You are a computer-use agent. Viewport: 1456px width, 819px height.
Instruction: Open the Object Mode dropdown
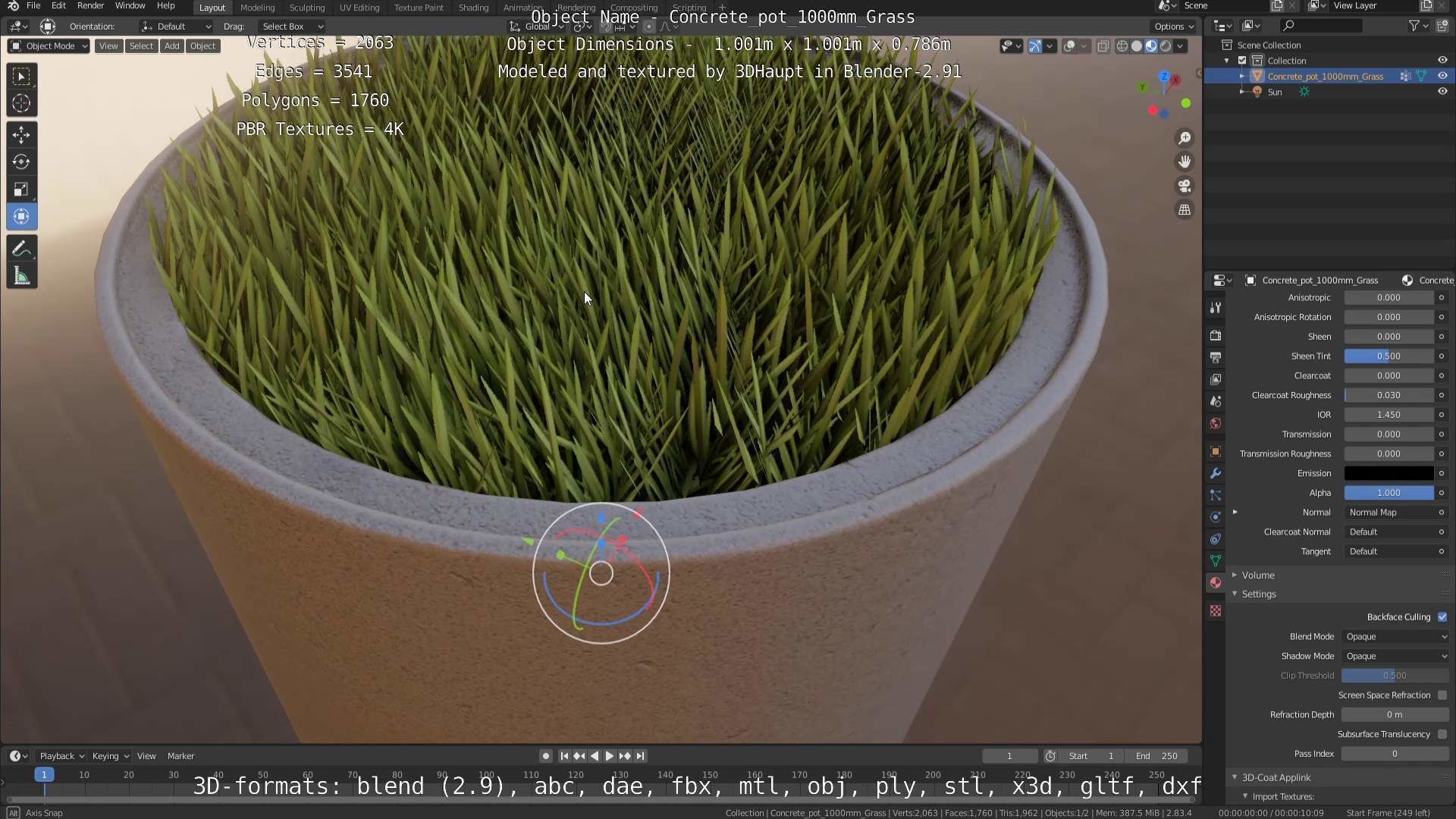pos(49,46)
